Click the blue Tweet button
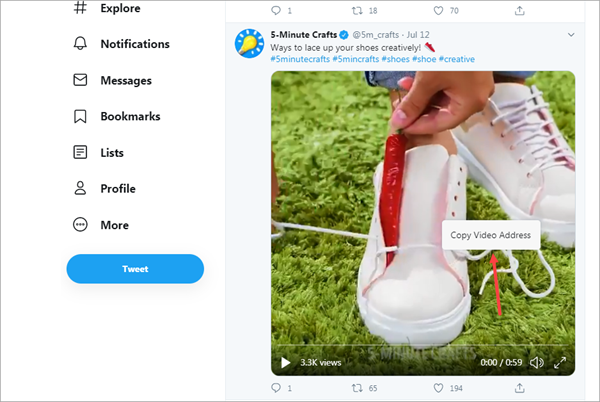Screen dimensions: 600x402 (x=135, y=269)
